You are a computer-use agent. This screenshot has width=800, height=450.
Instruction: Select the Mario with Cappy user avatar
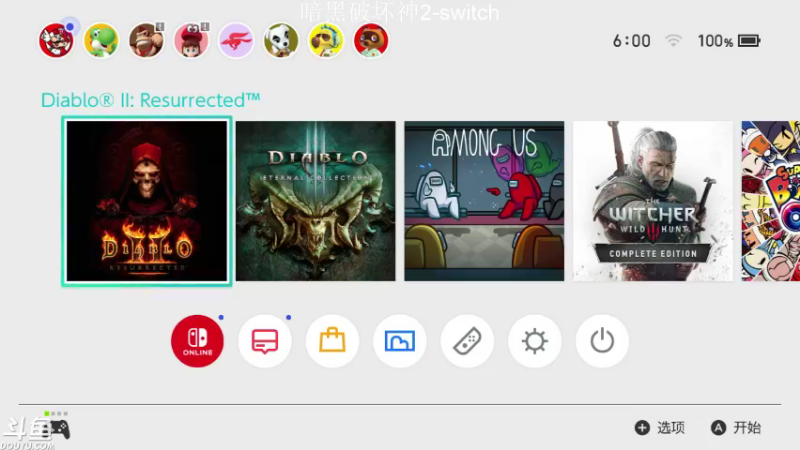coord(191,40)
